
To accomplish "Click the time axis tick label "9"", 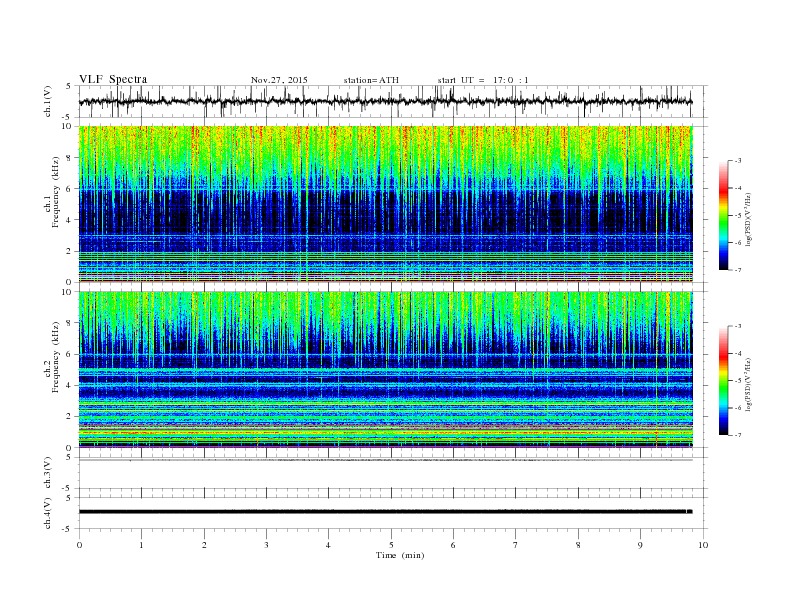I will (640, 545).
